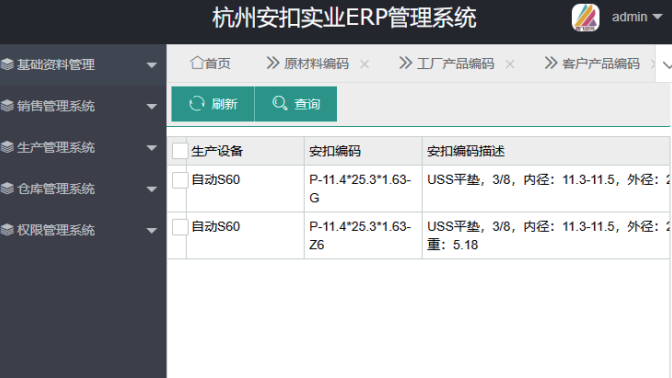Click the 刷新 button
This screenshot has height=378, width=672.
point(213,104)
